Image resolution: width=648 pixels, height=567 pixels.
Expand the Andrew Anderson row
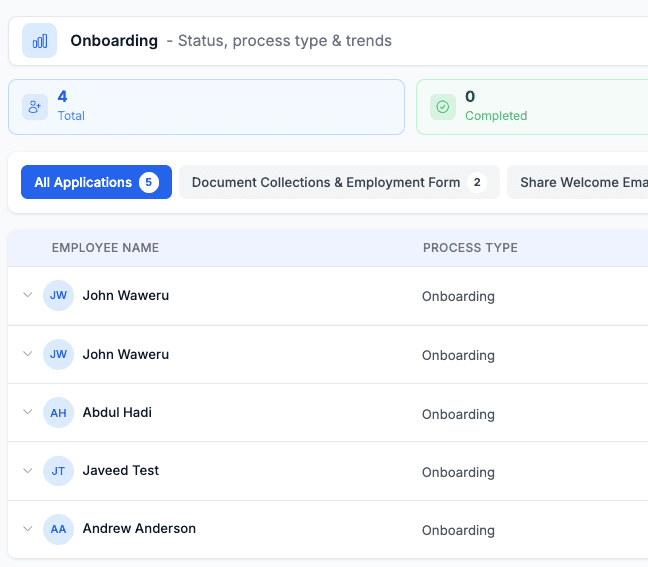[28, 529]
